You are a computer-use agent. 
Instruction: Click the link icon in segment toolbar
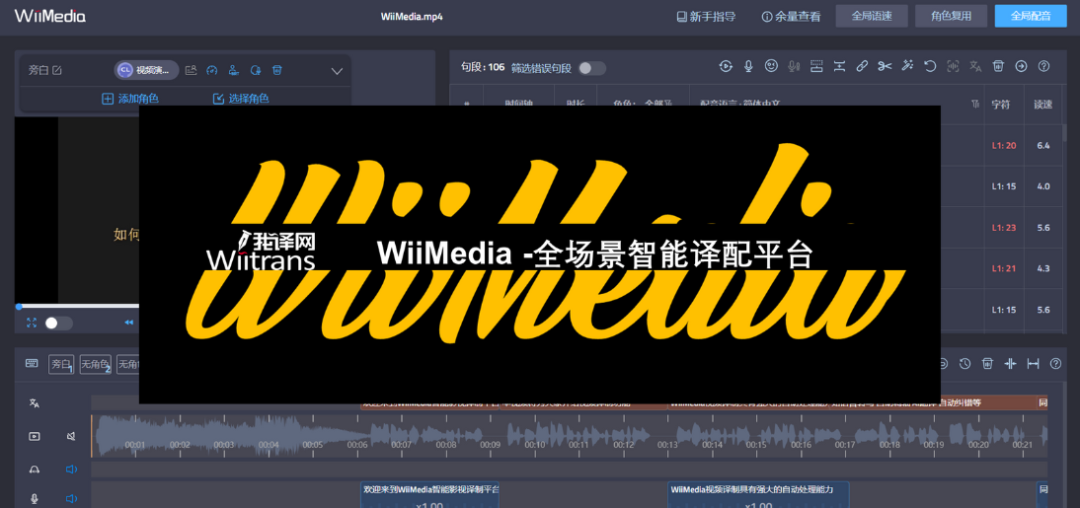tap(862, 67)
